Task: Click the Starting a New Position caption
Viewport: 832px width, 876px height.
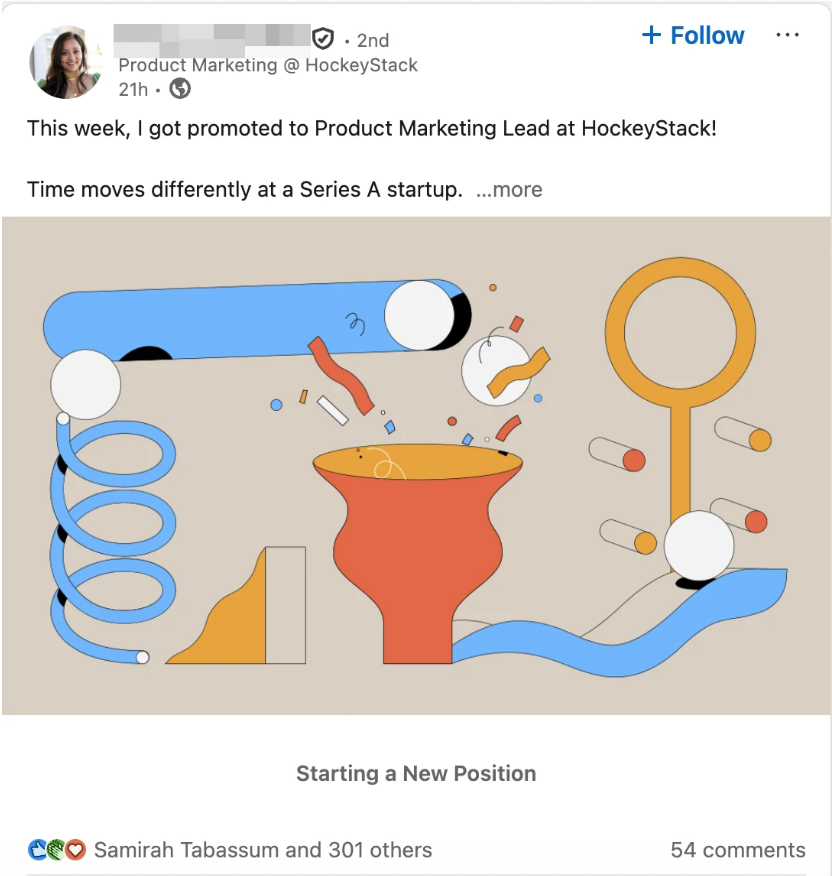Action: 416,773
